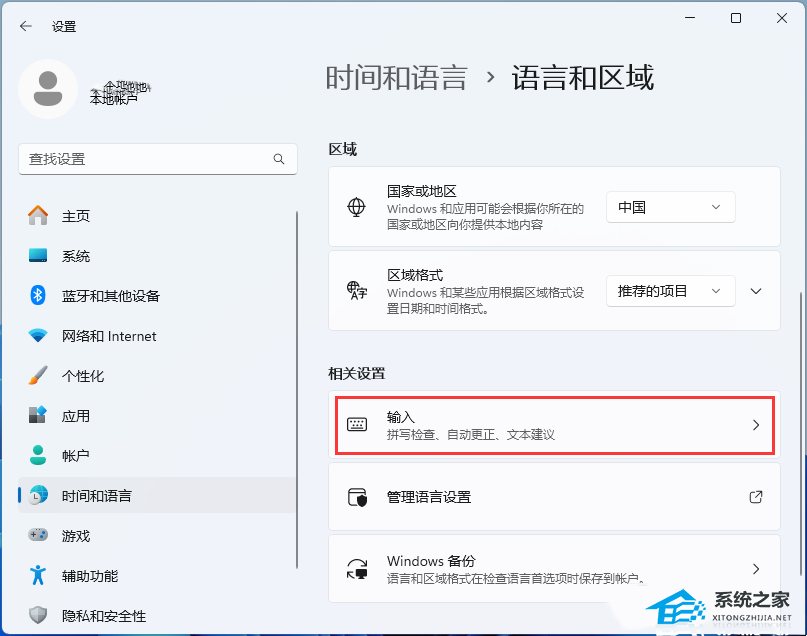Open the 中国 country dropdown
This screenshot has width=807, height=636.
point(670,207)
